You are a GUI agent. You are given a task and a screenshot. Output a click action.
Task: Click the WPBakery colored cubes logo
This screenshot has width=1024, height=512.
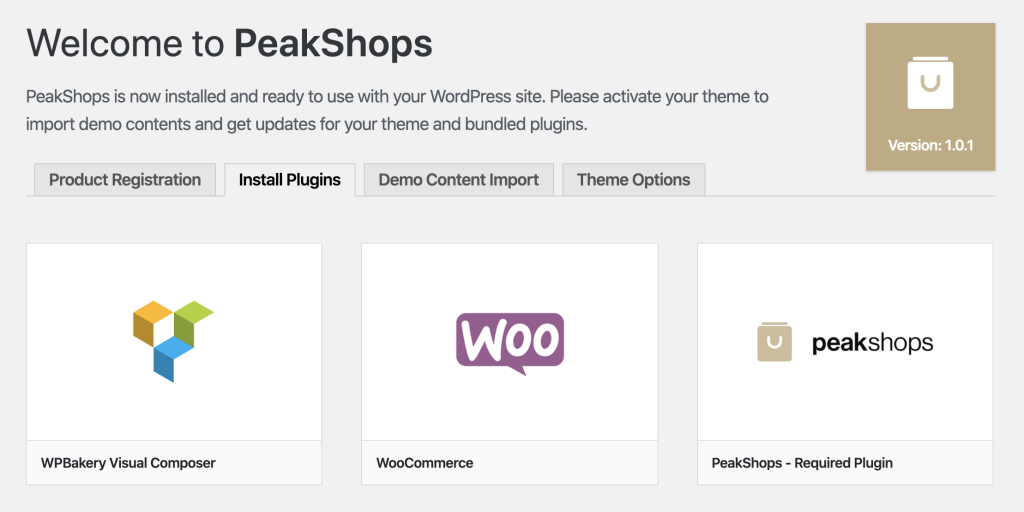[x=173, y=340]
